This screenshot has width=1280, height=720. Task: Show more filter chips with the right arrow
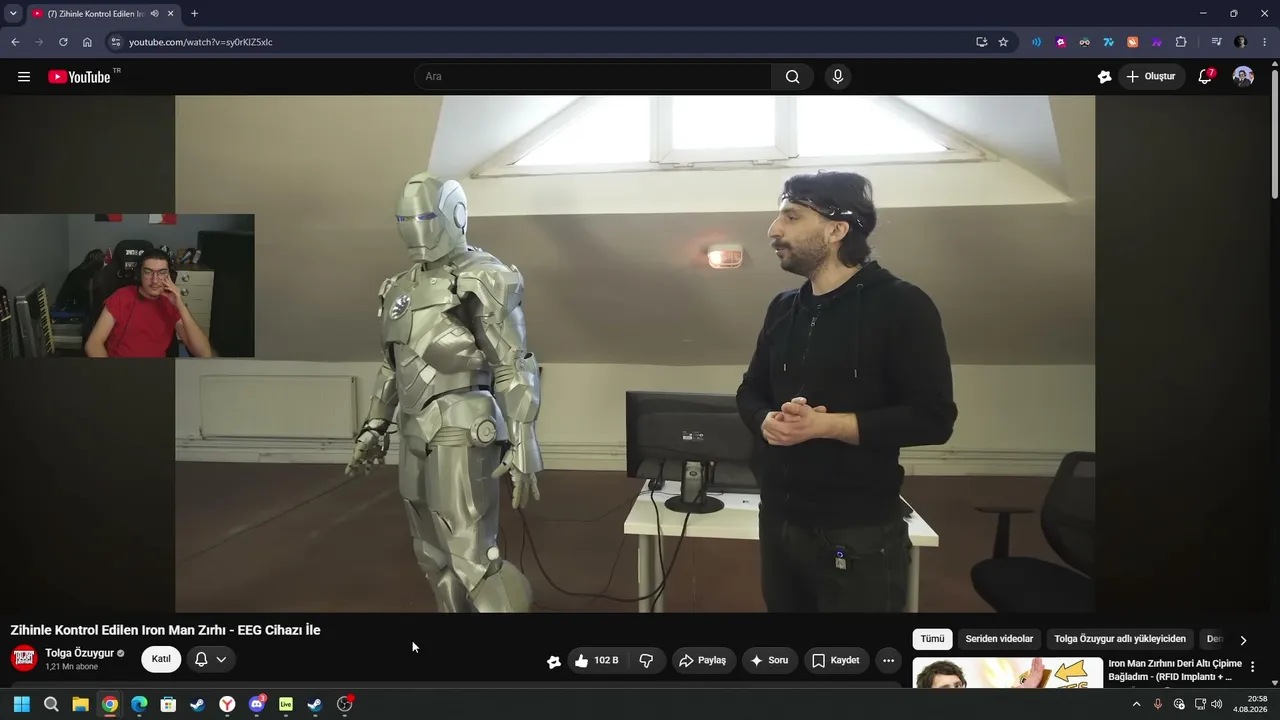pyautogui.click(x=1243, y=640)
